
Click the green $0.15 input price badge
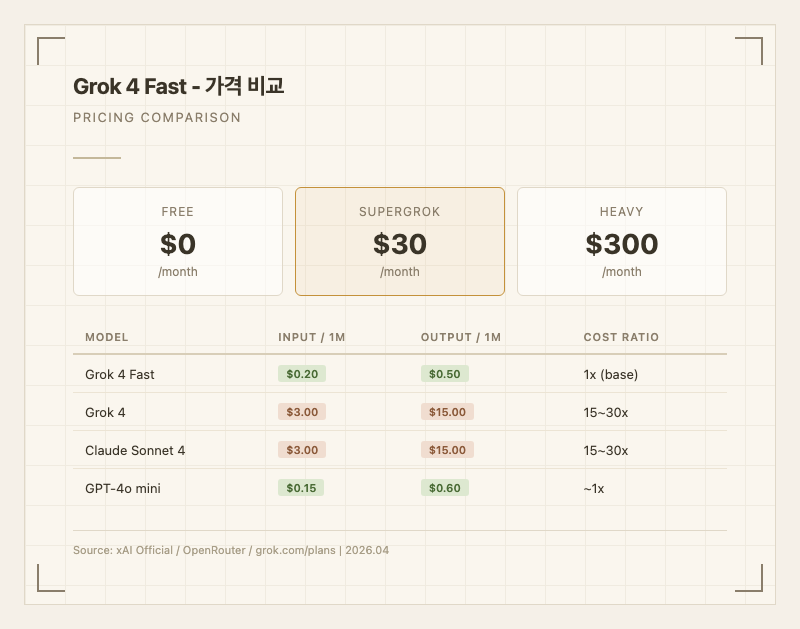(x=301, y=488)
